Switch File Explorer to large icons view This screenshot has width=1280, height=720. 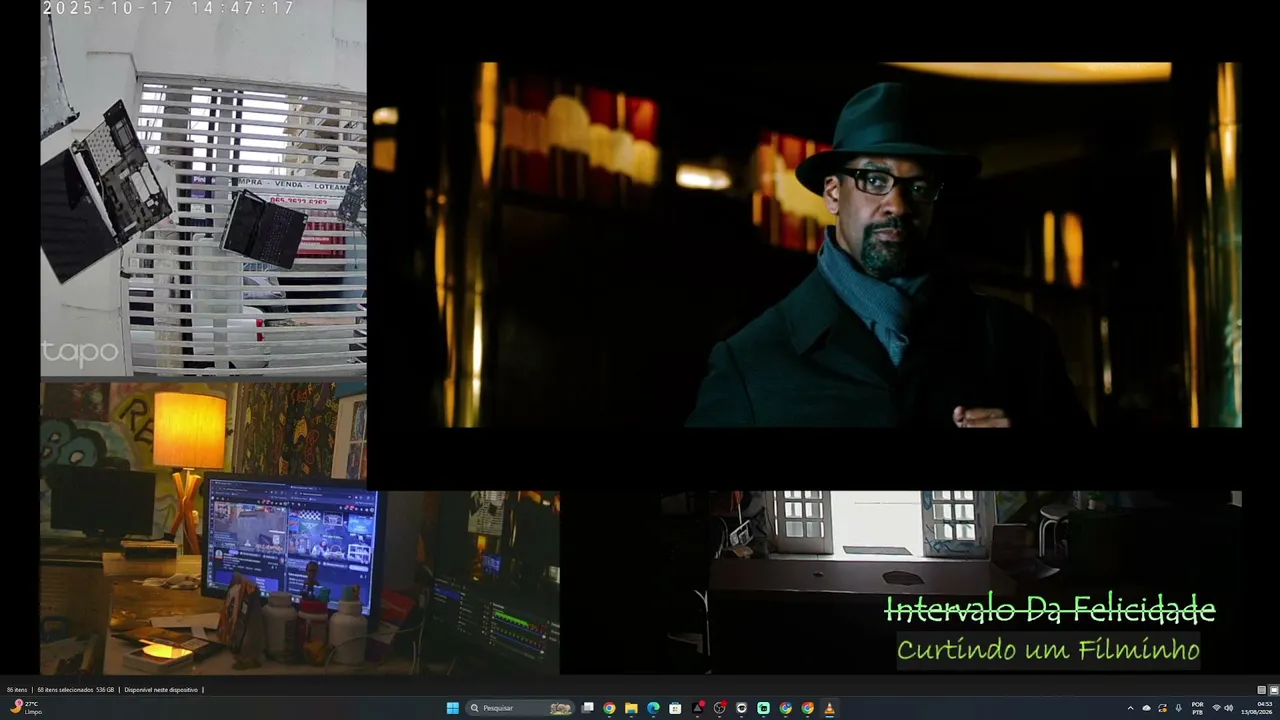(1274, 690)
